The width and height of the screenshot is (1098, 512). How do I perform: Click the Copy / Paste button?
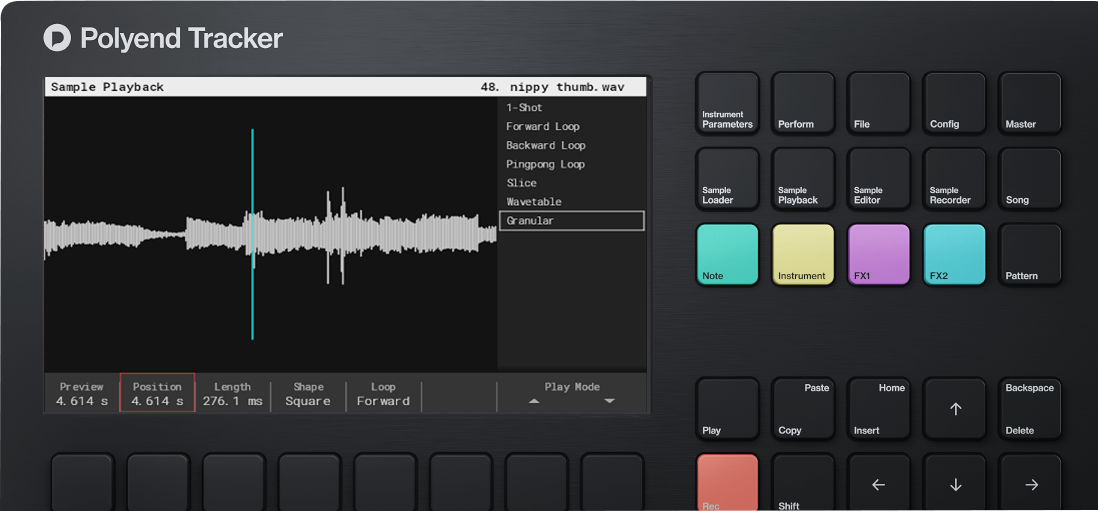tap(803, 409)
